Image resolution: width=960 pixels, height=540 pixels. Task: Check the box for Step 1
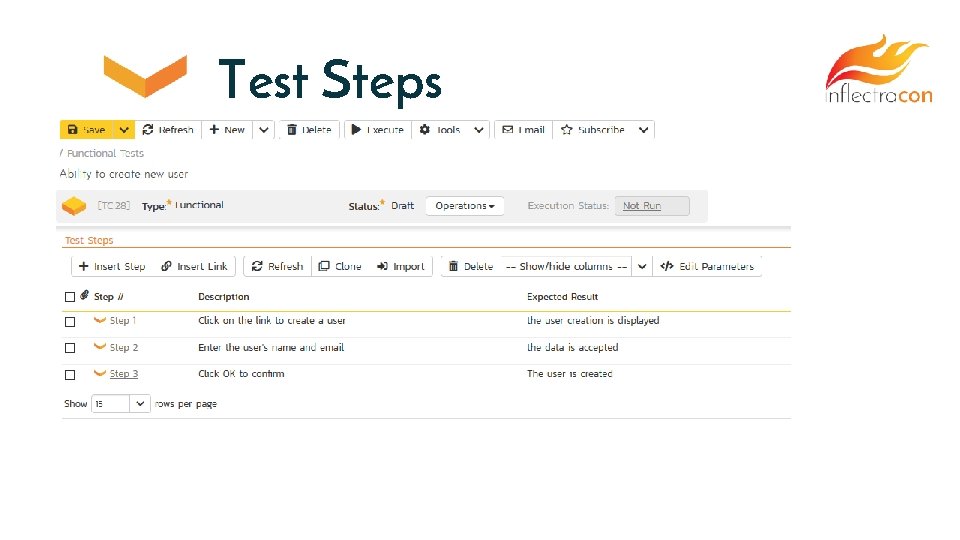(70, 322)
